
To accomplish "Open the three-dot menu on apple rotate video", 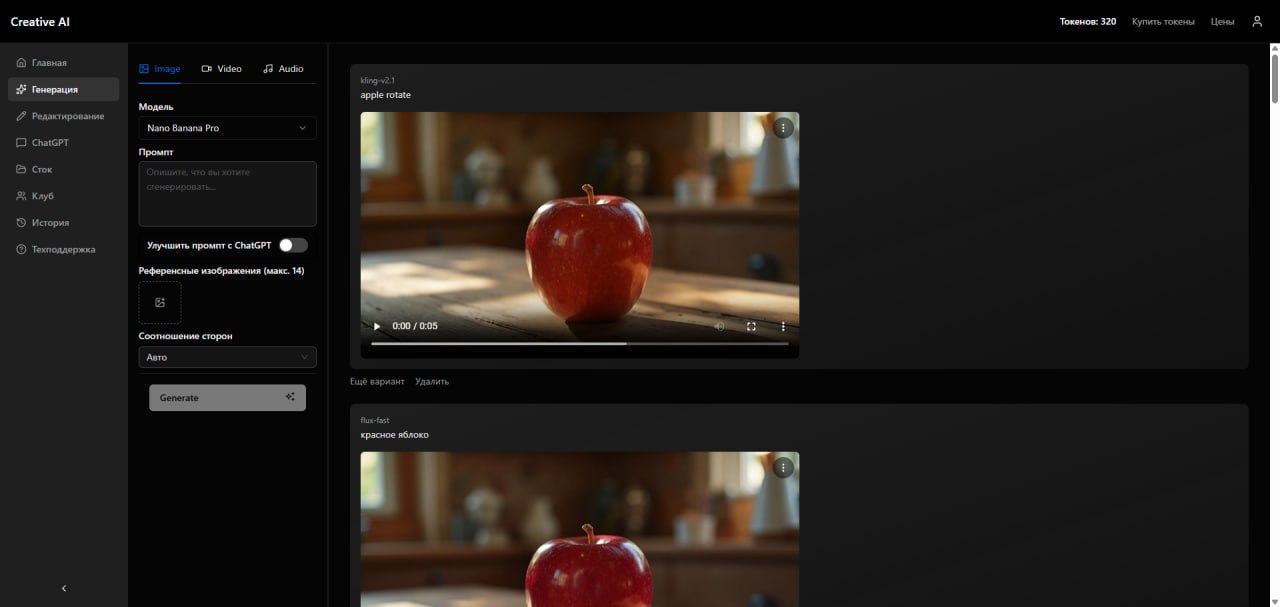I will (x=783, y=127).
